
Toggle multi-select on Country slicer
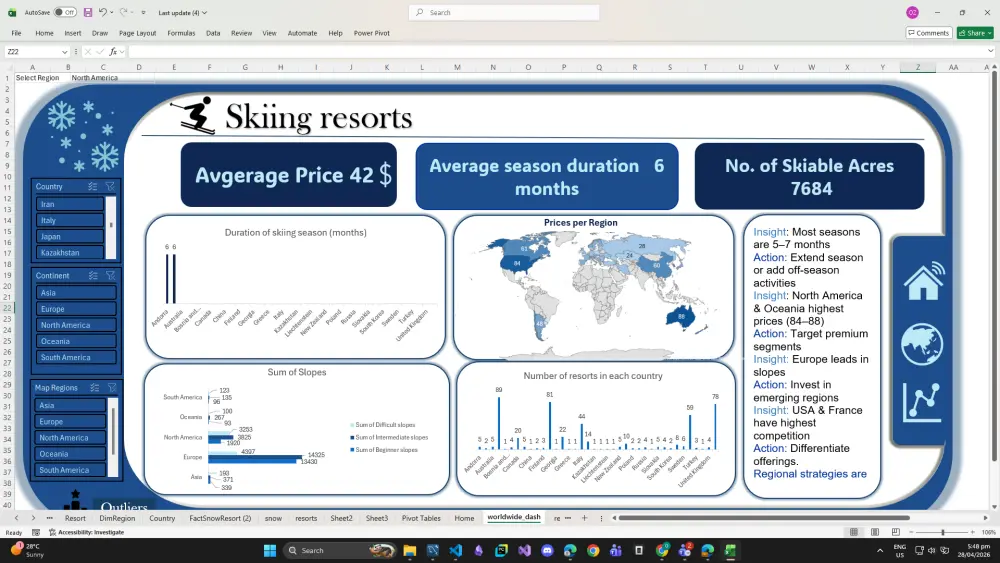click(92, 186)
